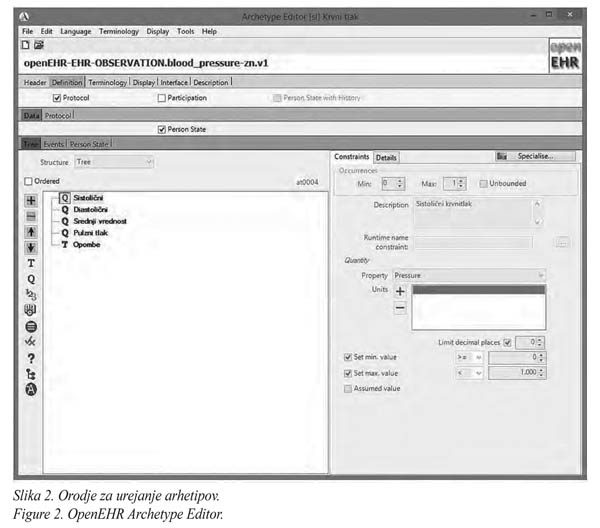Enable the Assumed value checkbox
The image size is (600, 528).
(348, 389)
